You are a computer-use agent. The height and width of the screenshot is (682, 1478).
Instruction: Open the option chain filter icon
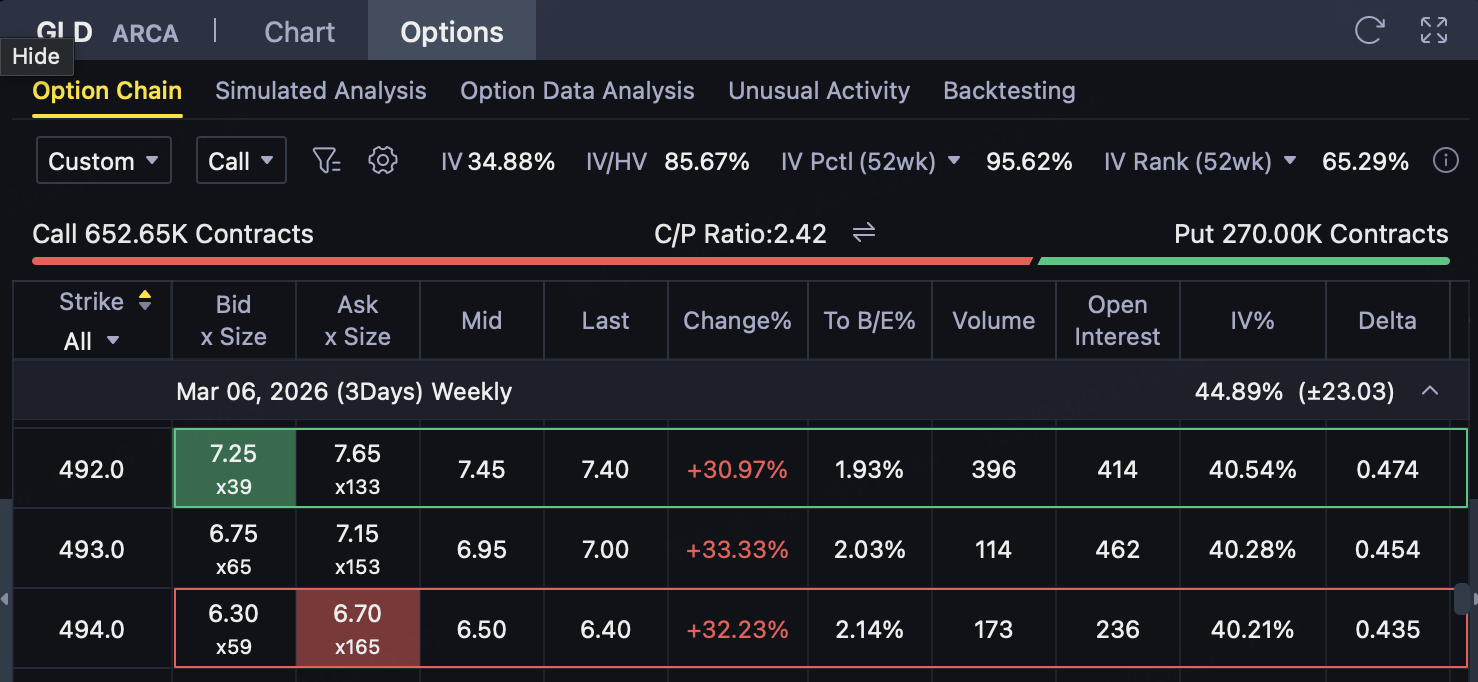tap(326, 161)
